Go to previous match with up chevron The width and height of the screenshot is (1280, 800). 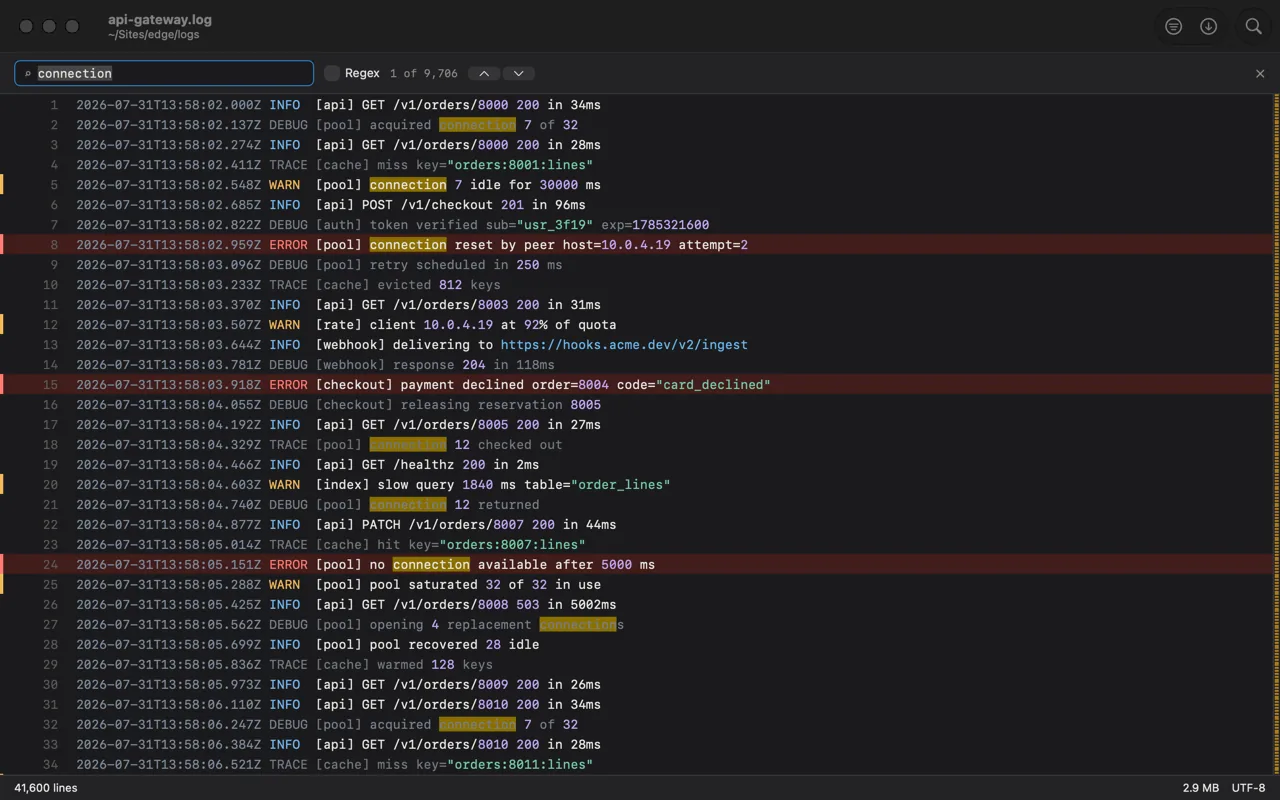484,73
